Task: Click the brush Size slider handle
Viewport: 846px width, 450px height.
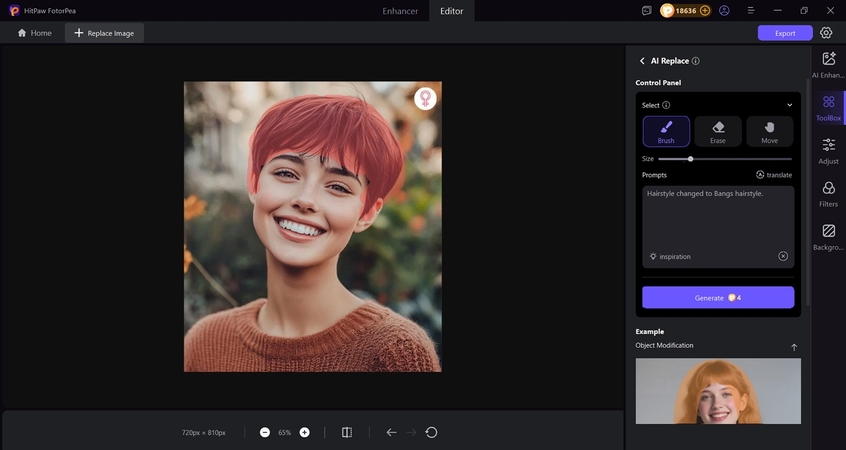Action: [690, 158]
